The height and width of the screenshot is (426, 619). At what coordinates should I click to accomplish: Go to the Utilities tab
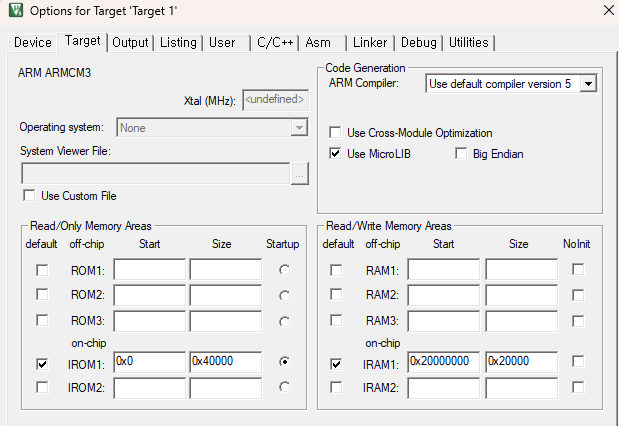(469, 42)
